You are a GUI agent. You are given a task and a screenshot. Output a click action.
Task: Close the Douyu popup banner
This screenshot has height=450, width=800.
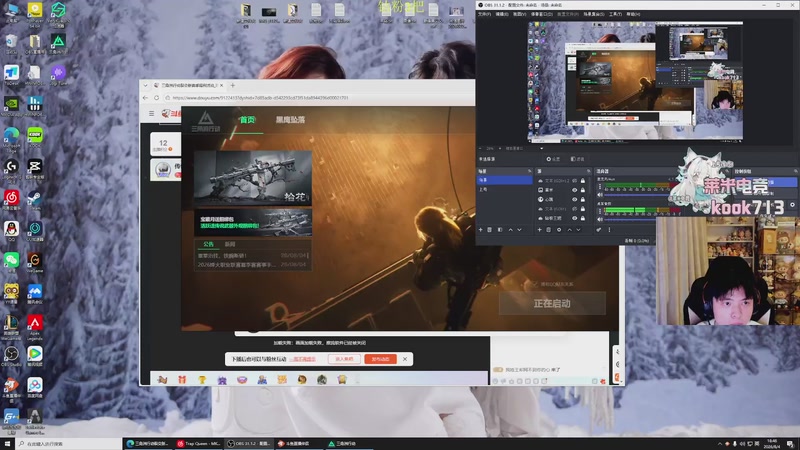(x=405, y=359)
